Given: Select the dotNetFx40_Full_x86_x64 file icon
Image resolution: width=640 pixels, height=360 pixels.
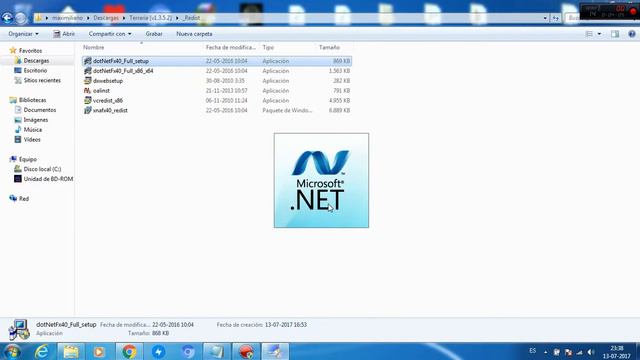Looking at the screenshot, I should [x=87, y=71].
